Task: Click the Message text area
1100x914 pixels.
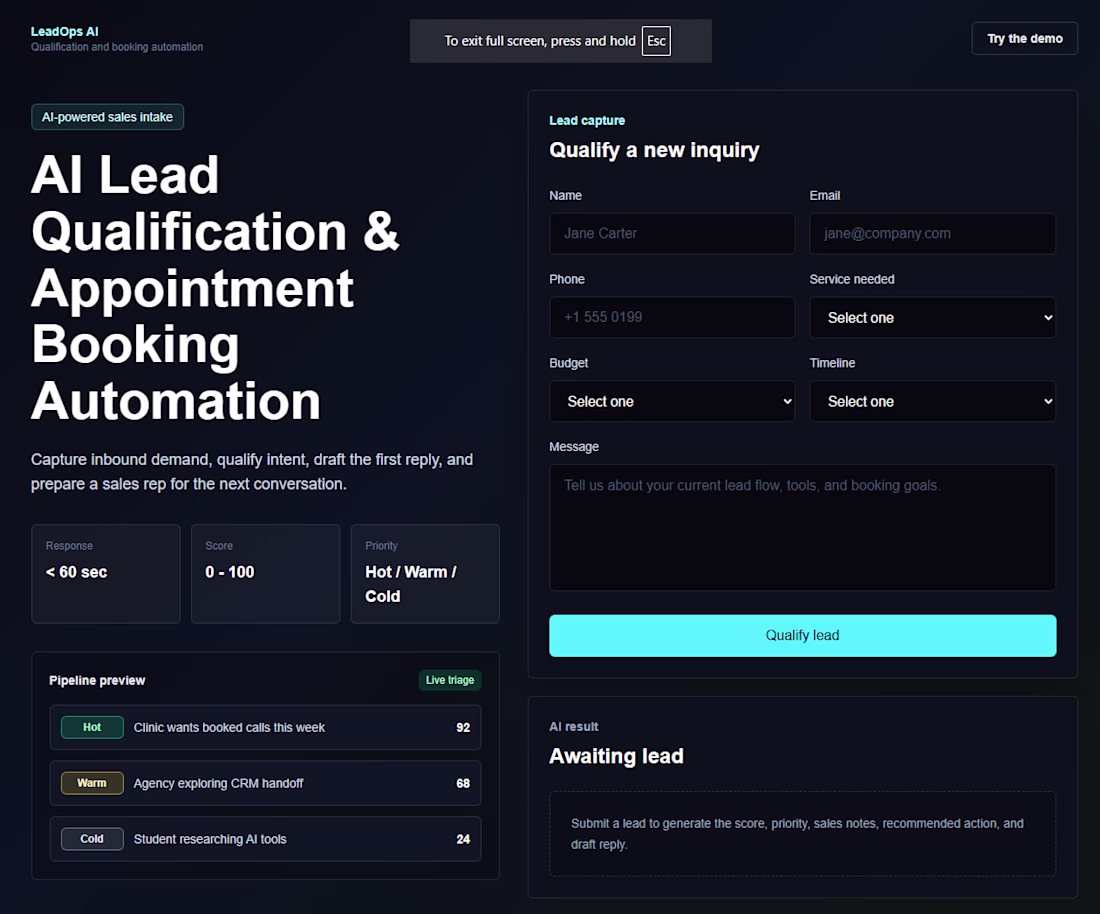Action: [803, 527]
